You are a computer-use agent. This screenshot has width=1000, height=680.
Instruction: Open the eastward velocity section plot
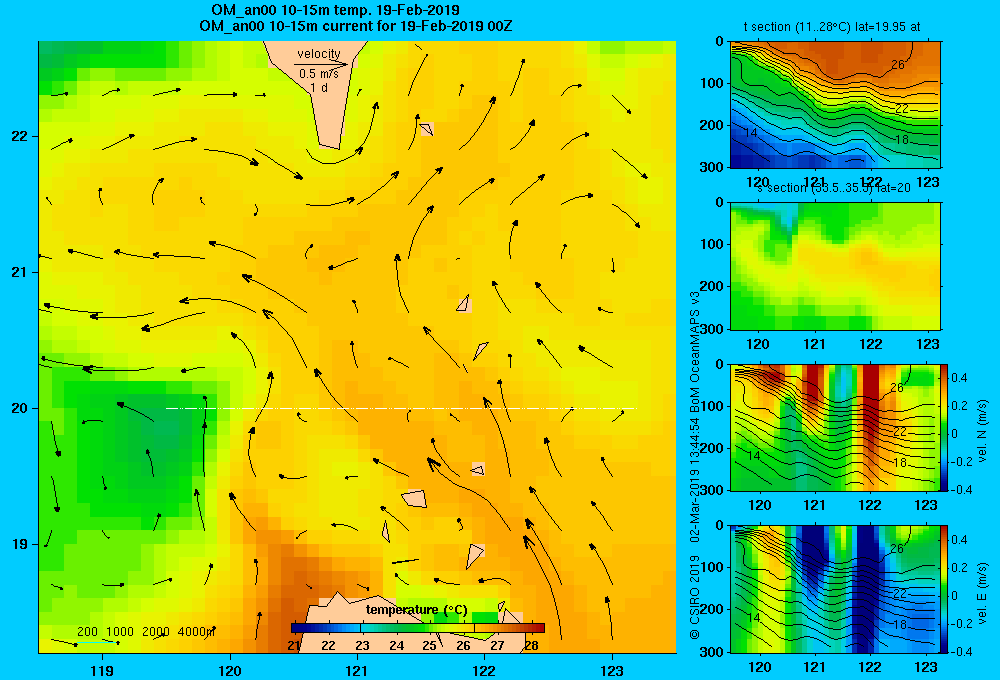pyautogui.click(x=835, y=589)
